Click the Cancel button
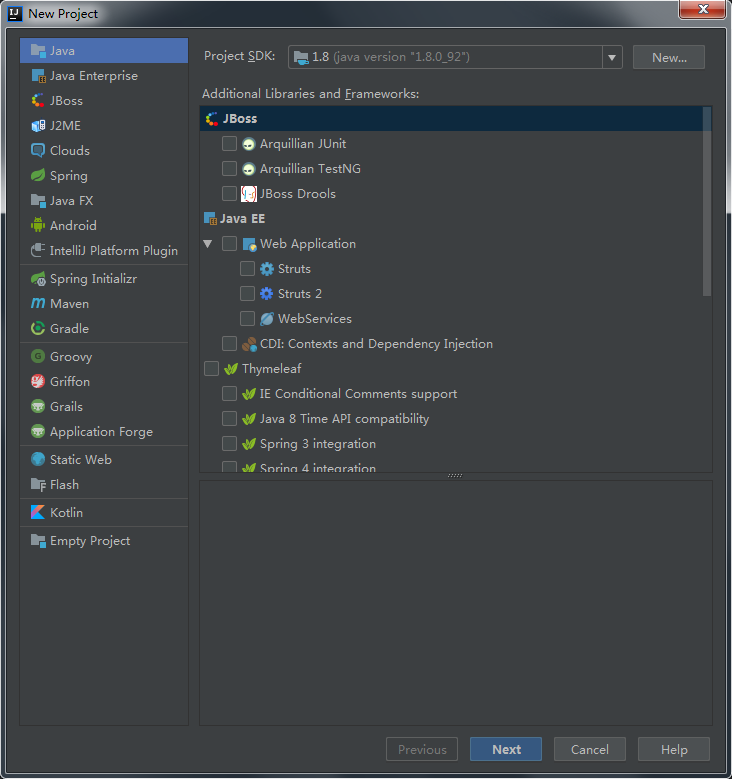732x779 pixels. coord(589,749)
